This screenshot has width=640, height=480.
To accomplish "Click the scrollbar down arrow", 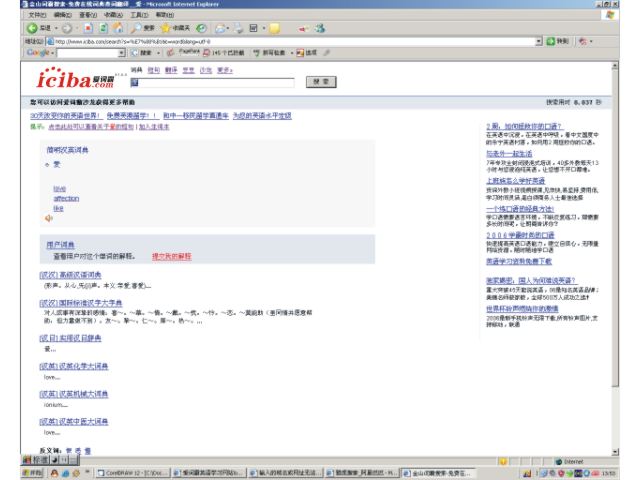I will (615, 452).
